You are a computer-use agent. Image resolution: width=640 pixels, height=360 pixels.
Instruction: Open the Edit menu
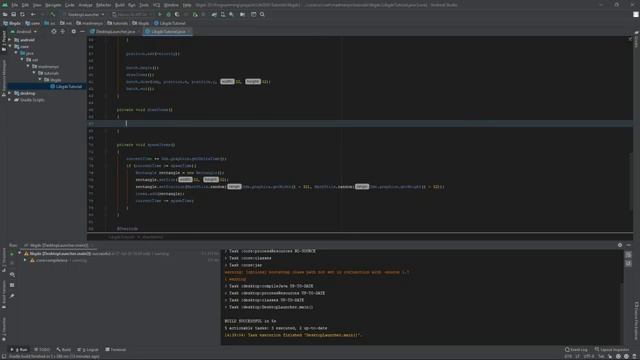click(25, 5)
